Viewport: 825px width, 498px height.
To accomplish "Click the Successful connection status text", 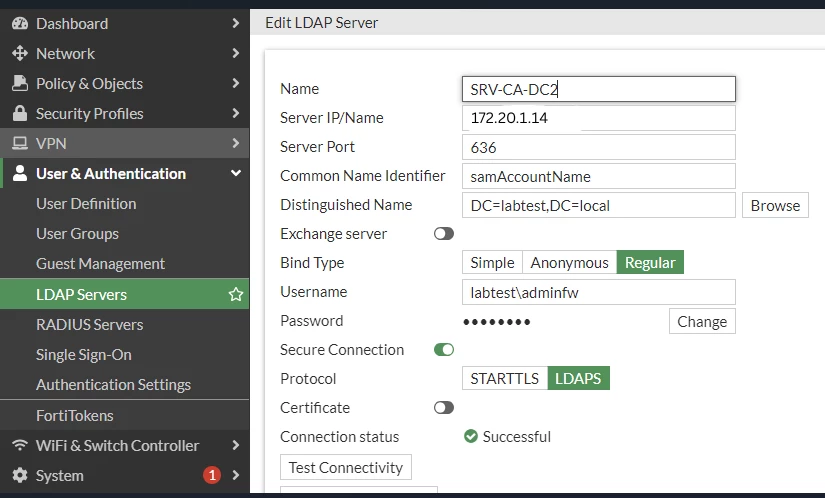I will 517,436.
